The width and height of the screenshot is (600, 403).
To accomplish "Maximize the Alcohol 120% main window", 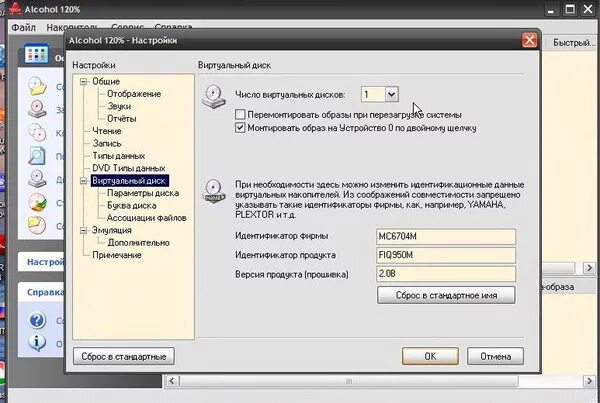I will pyautogui.click(x=570, y=9).
